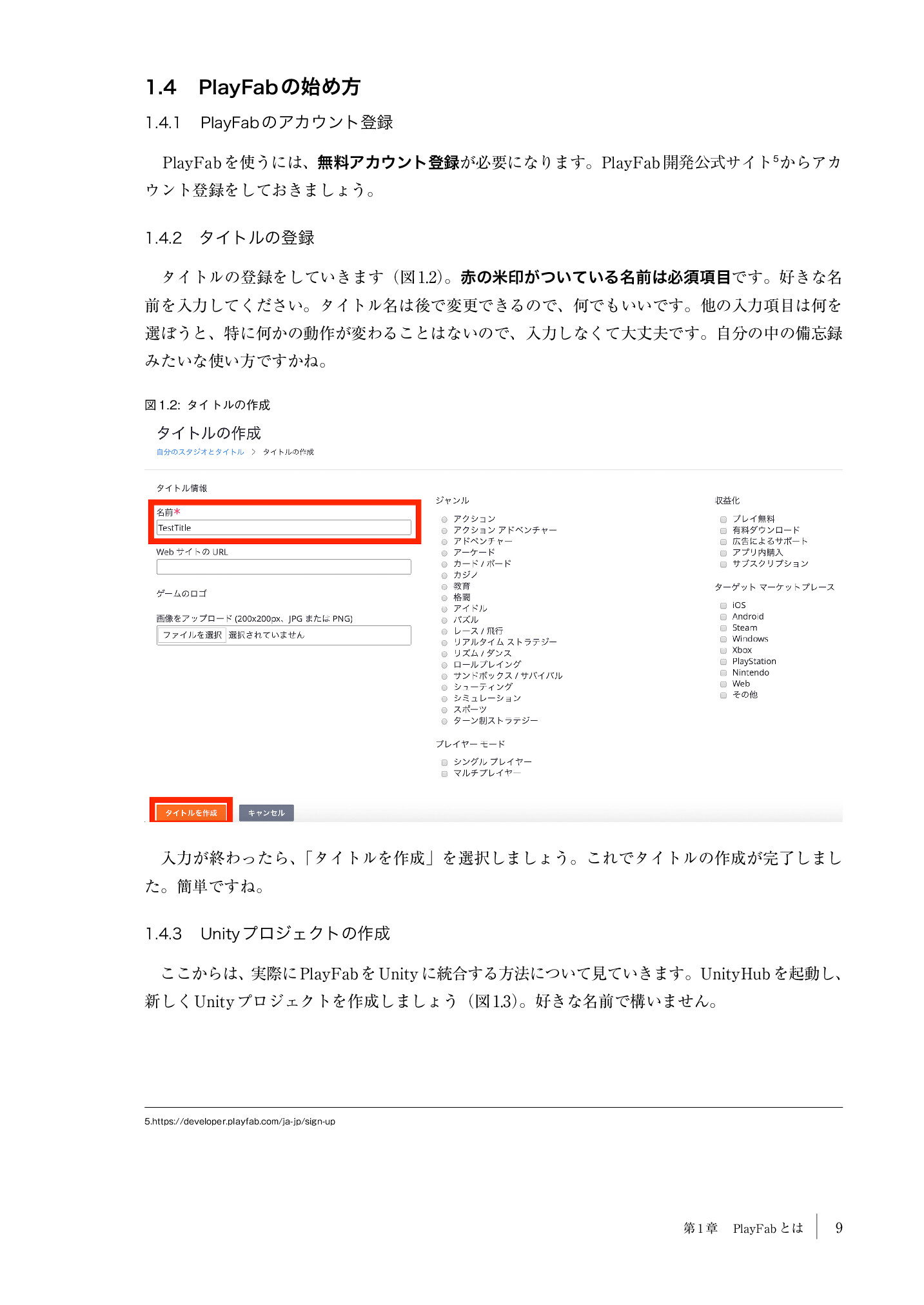Click the breadcrumb chevron before タイトルの作成

tap(253, 452)
